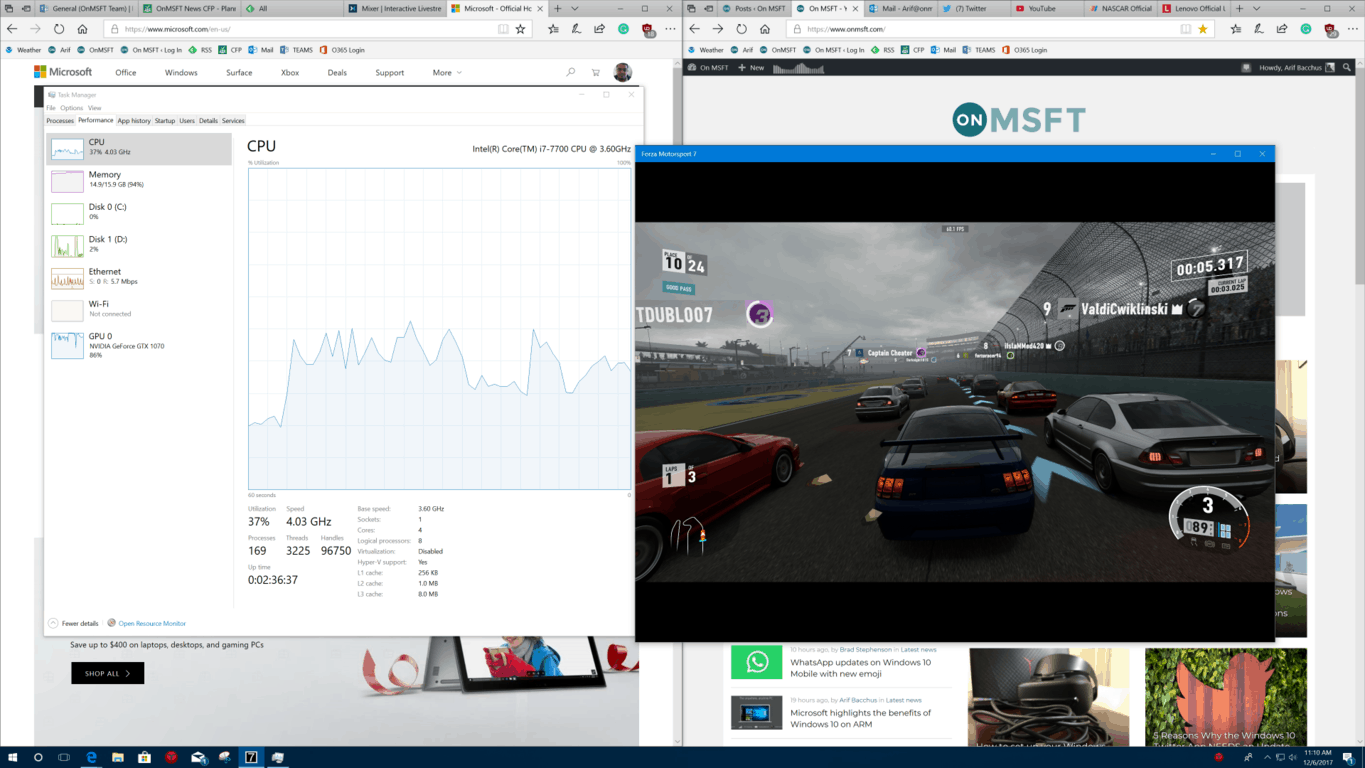The image size is (1365, 768).
Task: Open the Surface link on Microsoft nav
Action: (239, 72)
